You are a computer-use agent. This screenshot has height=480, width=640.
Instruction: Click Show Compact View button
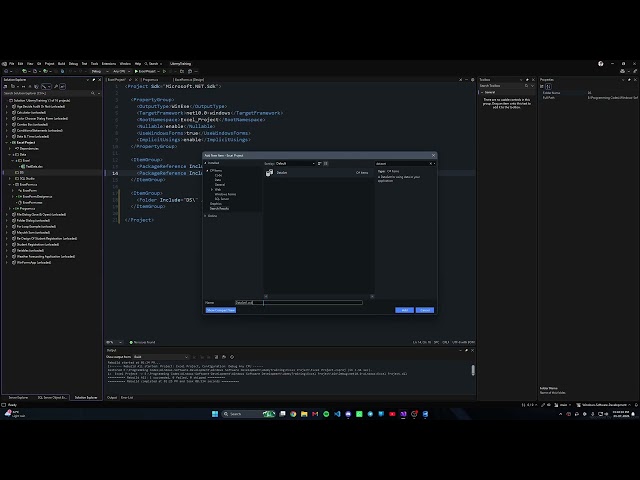[221, 310]
